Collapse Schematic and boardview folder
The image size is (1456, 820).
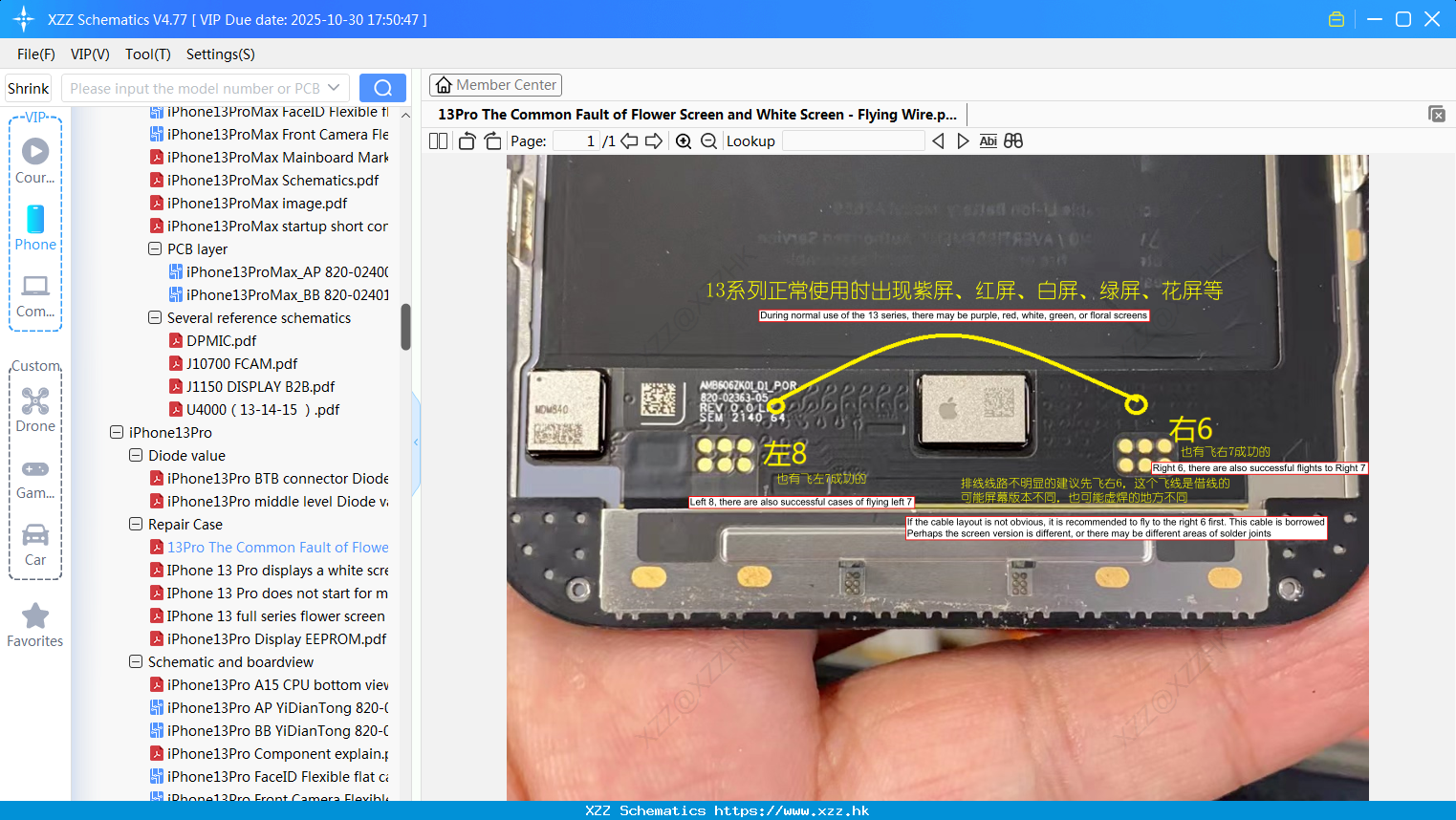click(x=136, y=661)
